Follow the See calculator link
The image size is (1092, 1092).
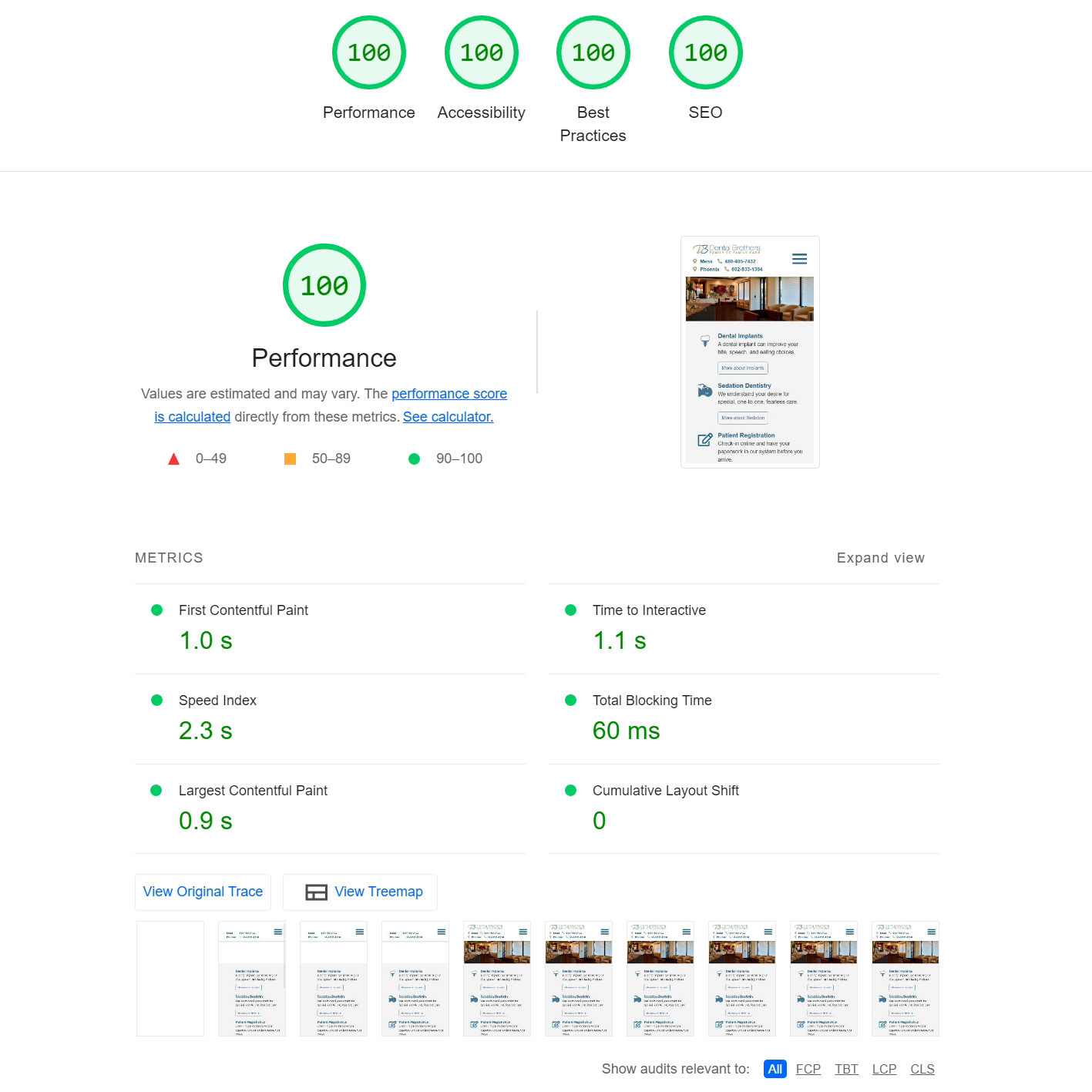tap(448, 417)
